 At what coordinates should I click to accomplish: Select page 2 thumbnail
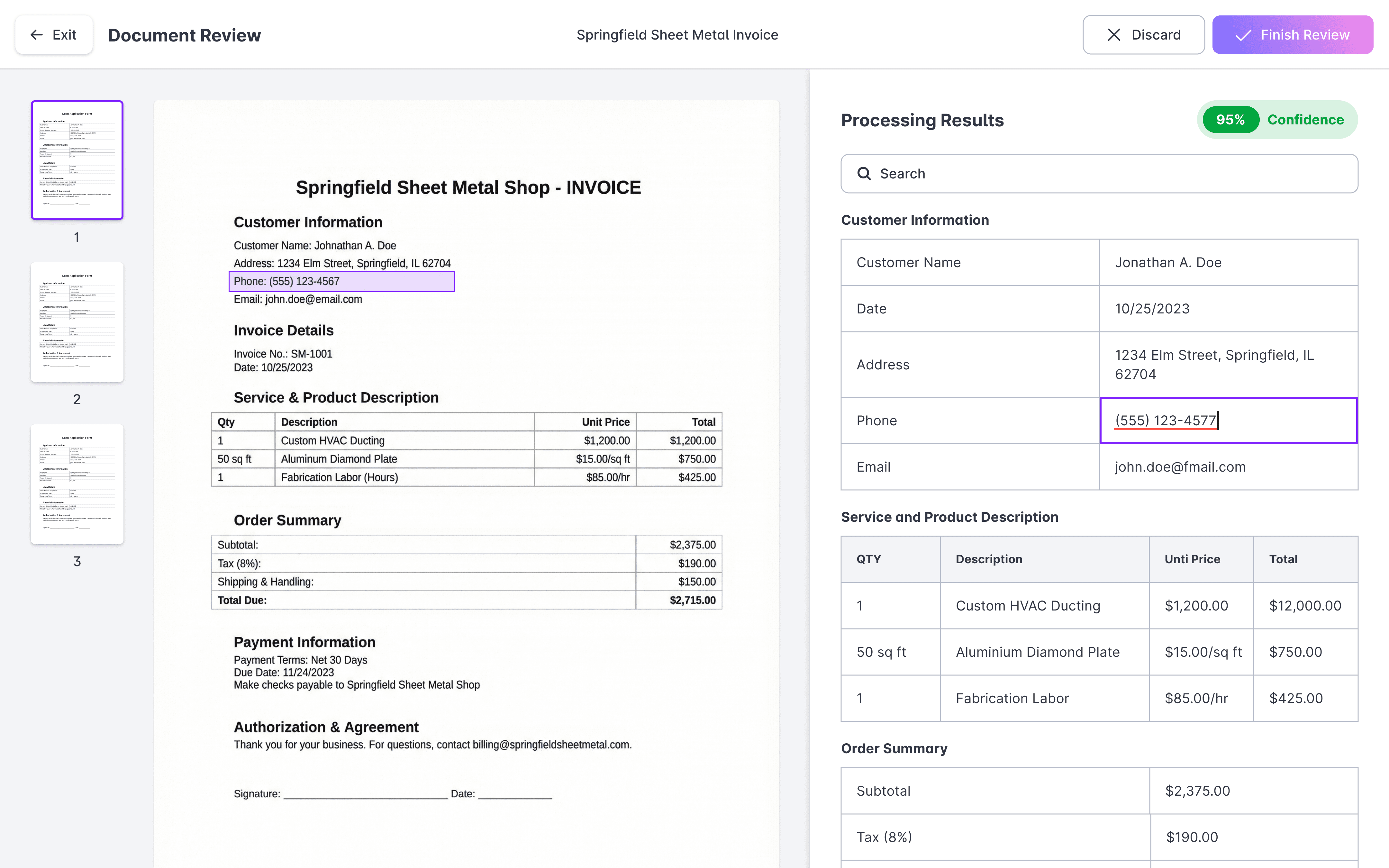click(x=77, y=322)
